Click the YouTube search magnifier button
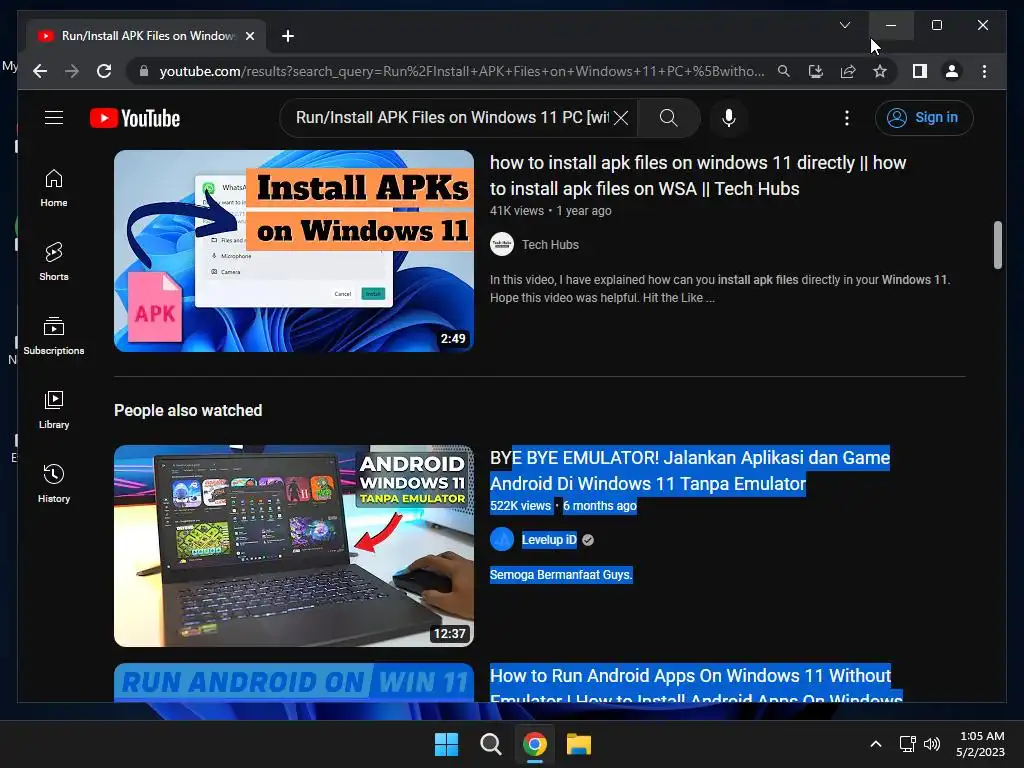Screen dimensions: 1024x768 coord(668,118)
